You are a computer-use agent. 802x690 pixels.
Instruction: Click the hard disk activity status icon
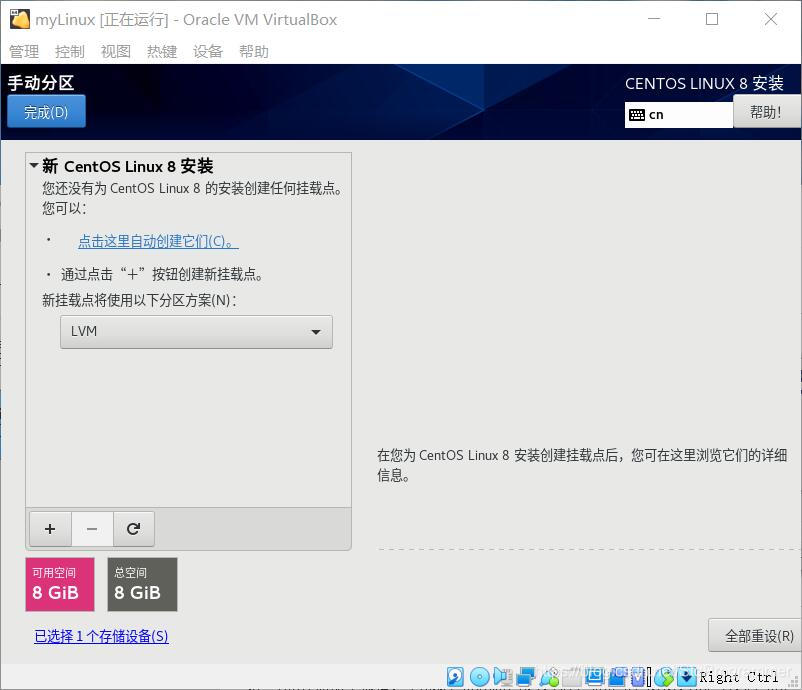coord(455,677)
